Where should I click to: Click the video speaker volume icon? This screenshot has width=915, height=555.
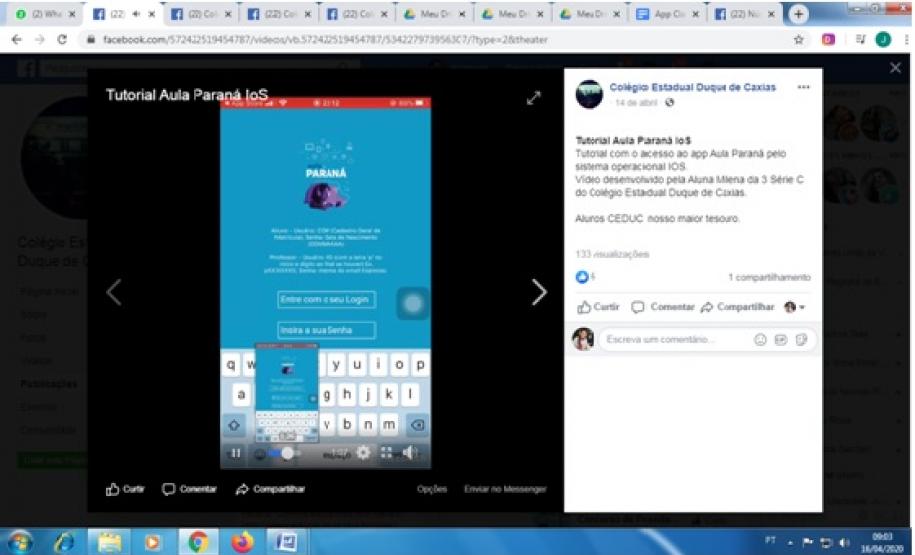[409, 453]
